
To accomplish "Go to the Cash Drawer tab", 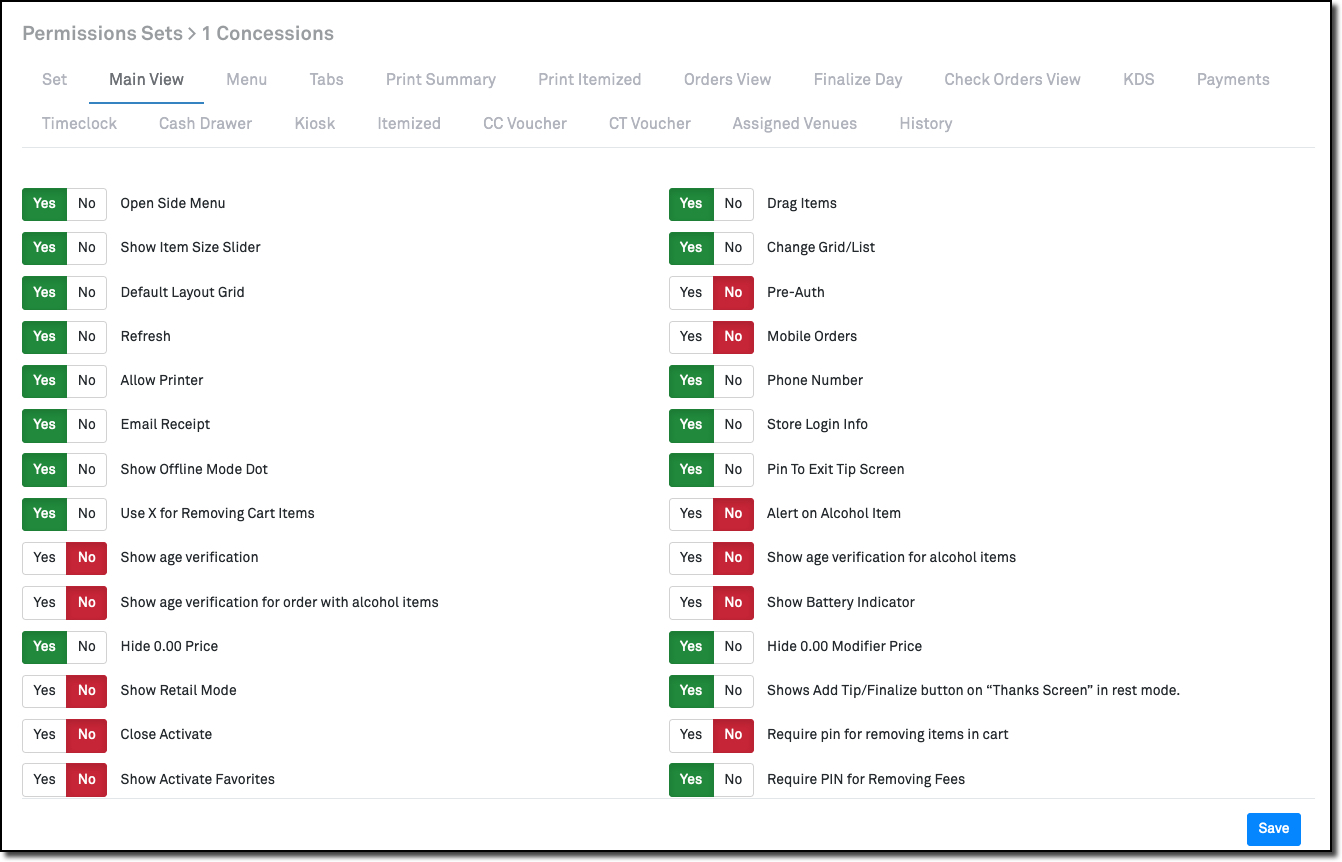I will tap(205, 123).
